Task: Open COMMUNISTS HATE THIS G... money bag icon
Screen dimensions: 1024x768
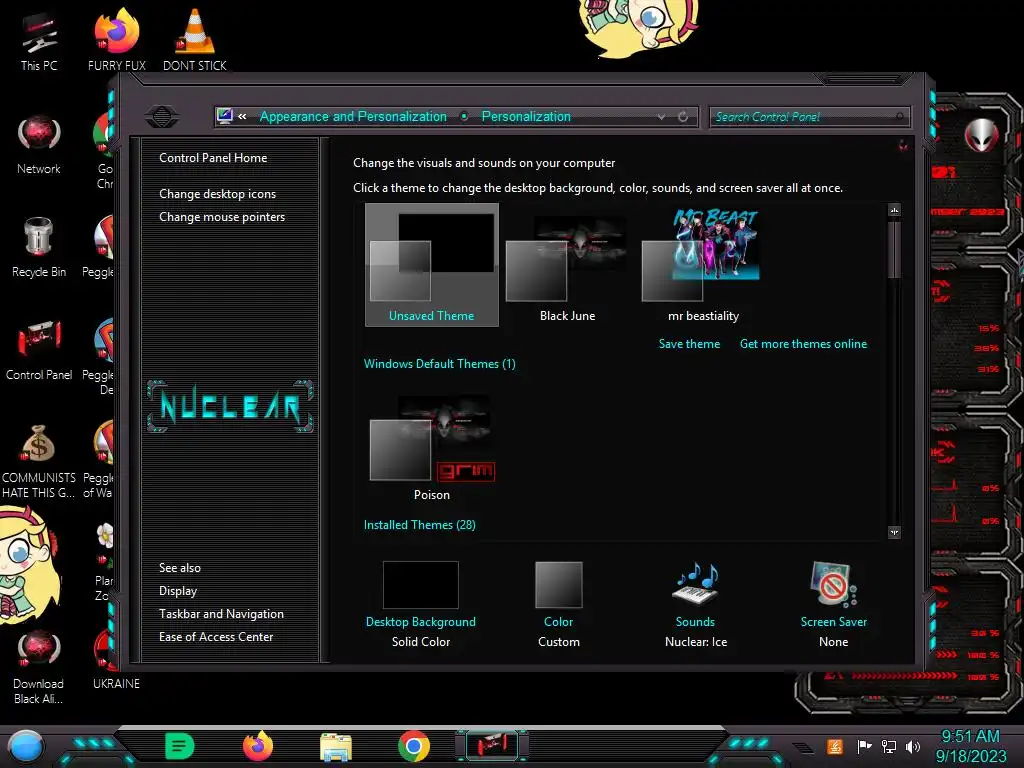Action: 39,460
